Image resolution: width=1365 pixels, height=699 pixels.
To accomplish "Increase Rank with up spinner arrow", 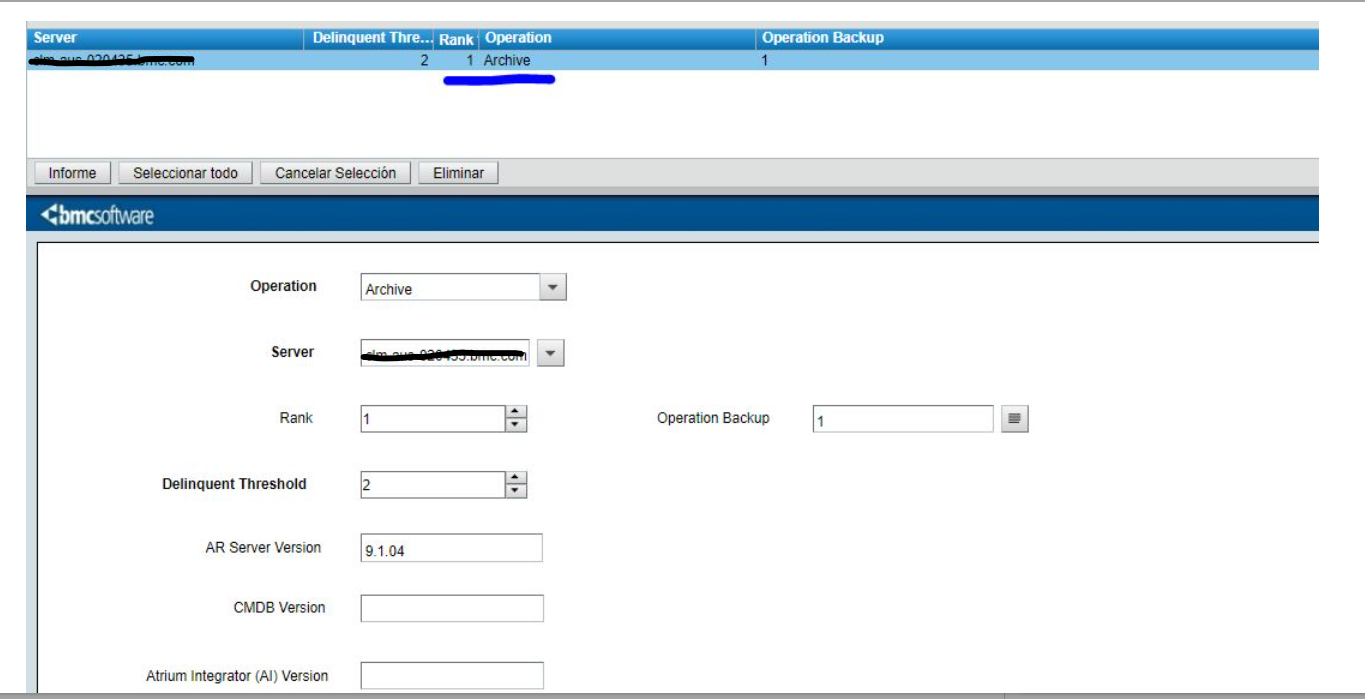I will [515, 412].
